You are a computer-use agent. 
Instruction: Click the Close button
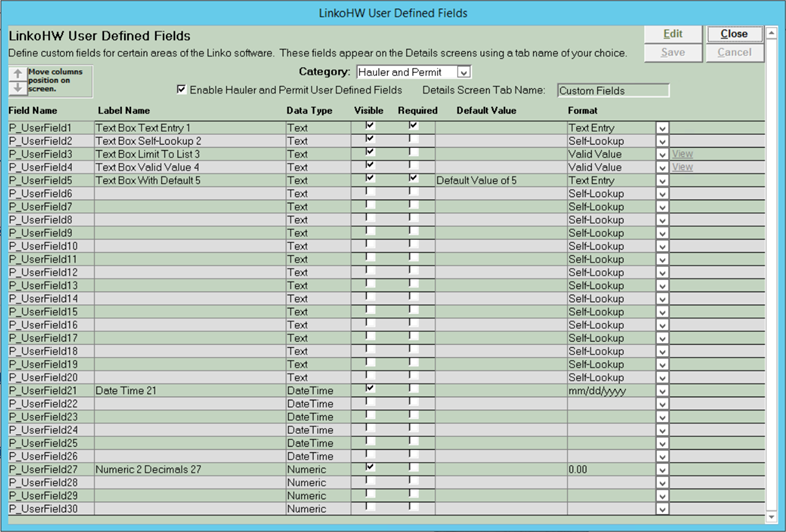(x=734, y=34)
